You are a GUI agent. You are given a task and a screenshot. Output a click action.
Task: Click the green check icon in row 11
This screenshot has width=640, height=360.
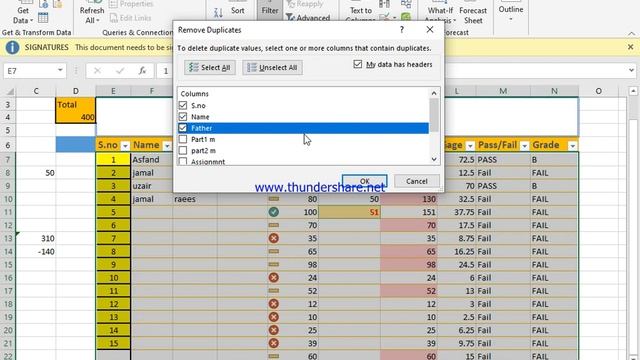tap(273, 212)
